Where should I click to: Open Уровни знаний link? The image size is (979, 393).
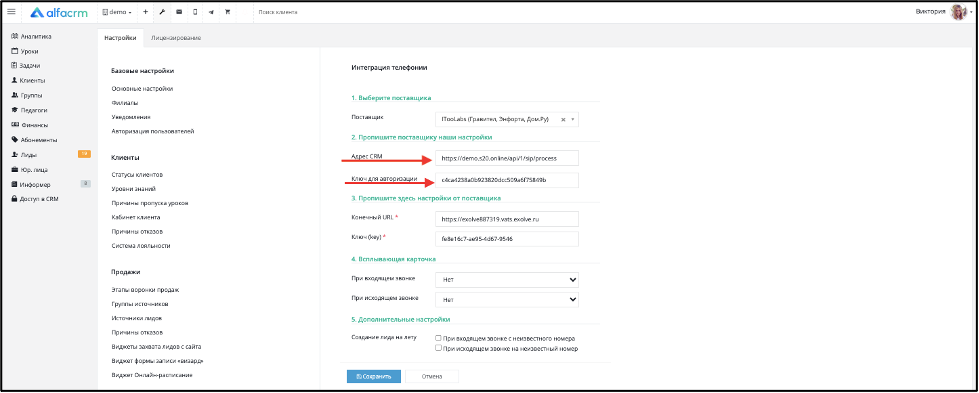(x=134, y=189)
